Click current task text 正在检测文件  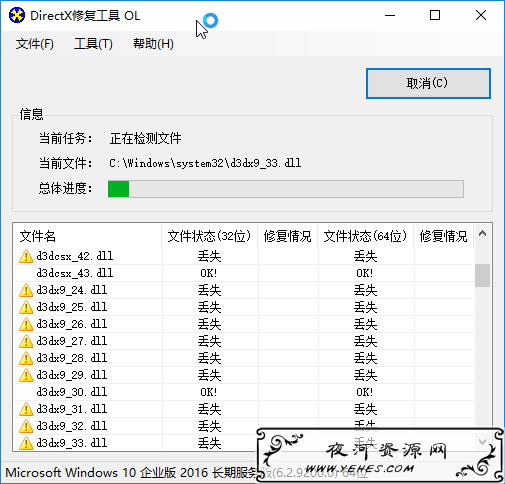145,138
